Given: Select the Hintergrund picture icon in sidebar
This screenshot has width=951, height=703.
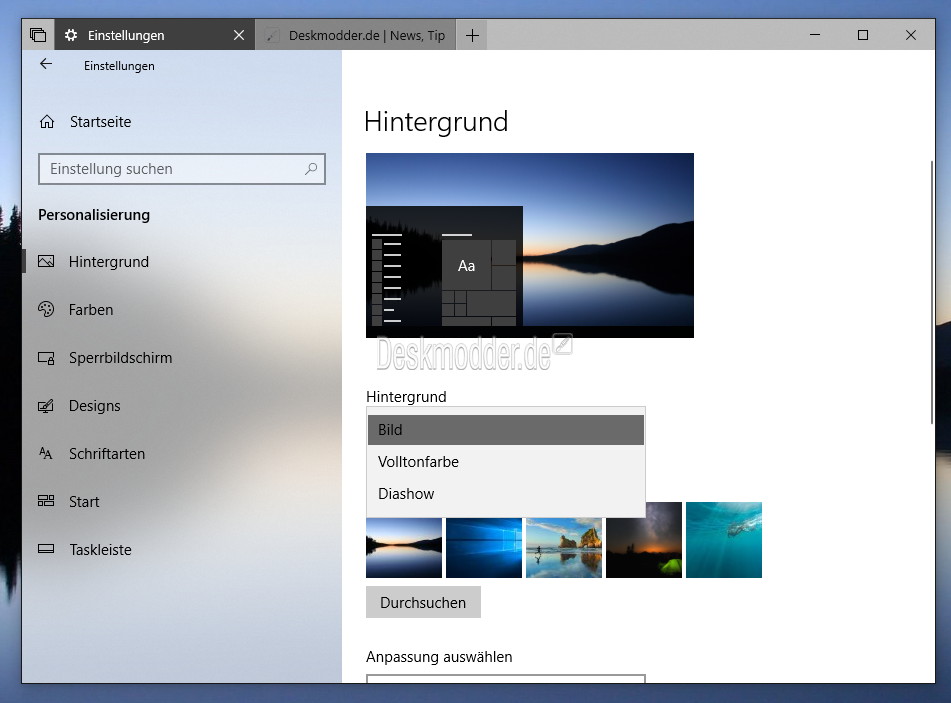Looking at the screenshot, I should pyautogui.click(x=46, y=261).
